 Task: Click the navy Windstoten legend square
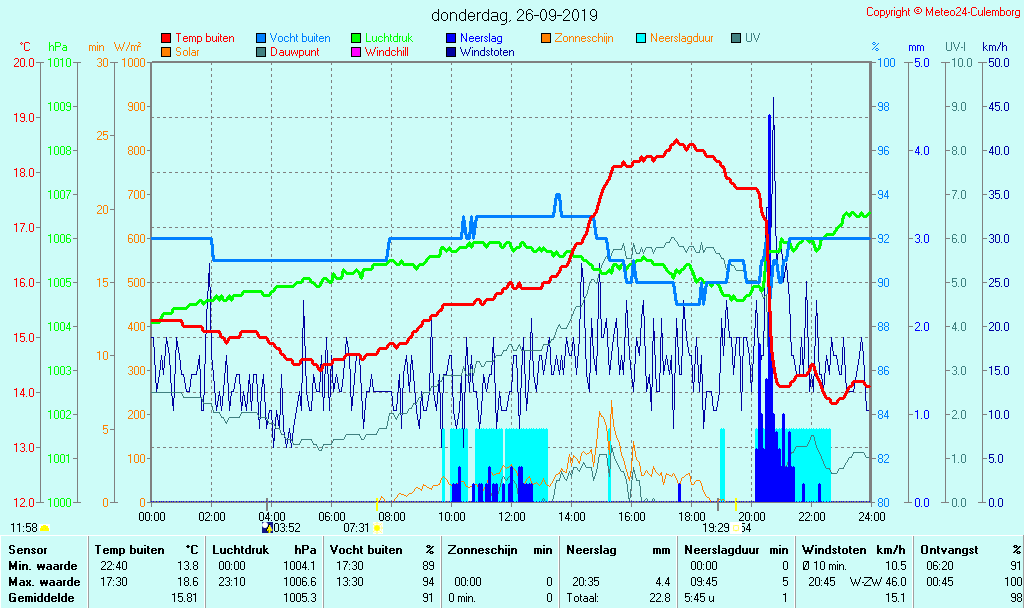[x=451, y=52]
